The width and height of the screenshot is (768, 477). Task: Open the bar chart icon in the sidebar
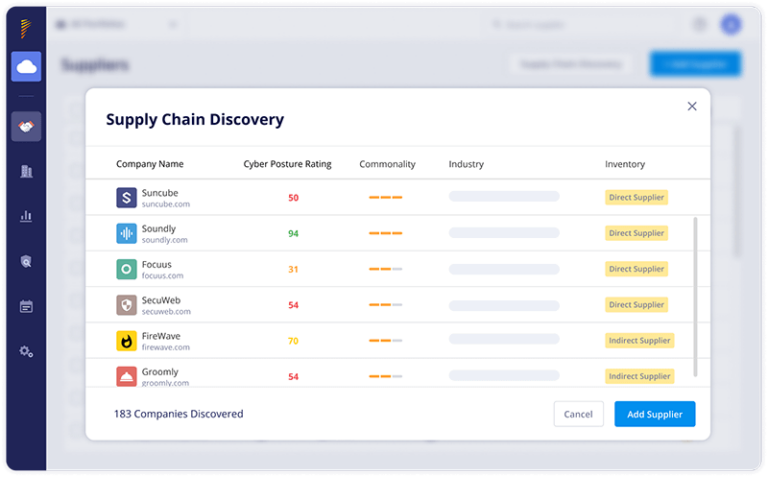26,216
